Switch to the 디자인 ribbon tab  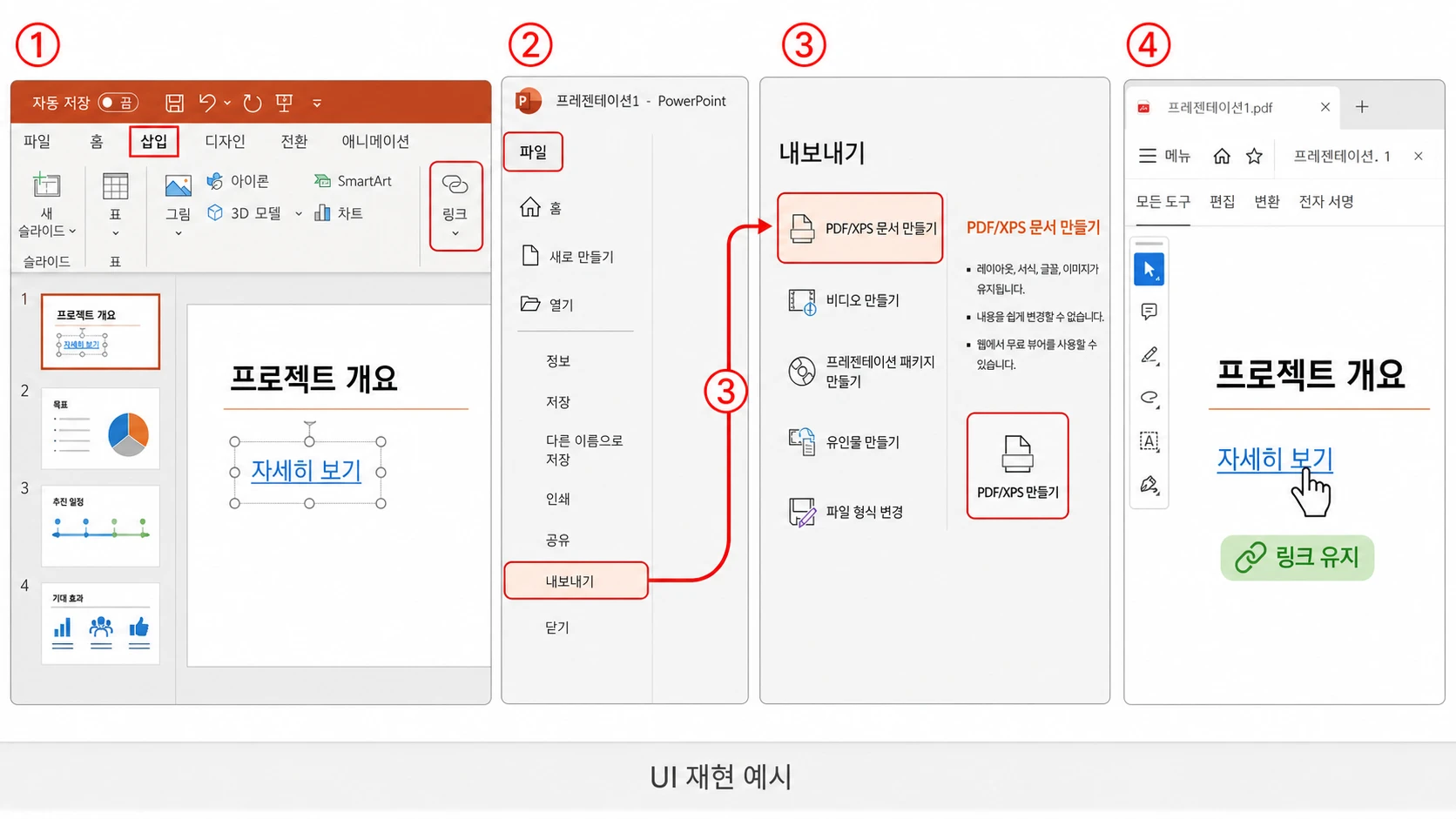[225, 141]
